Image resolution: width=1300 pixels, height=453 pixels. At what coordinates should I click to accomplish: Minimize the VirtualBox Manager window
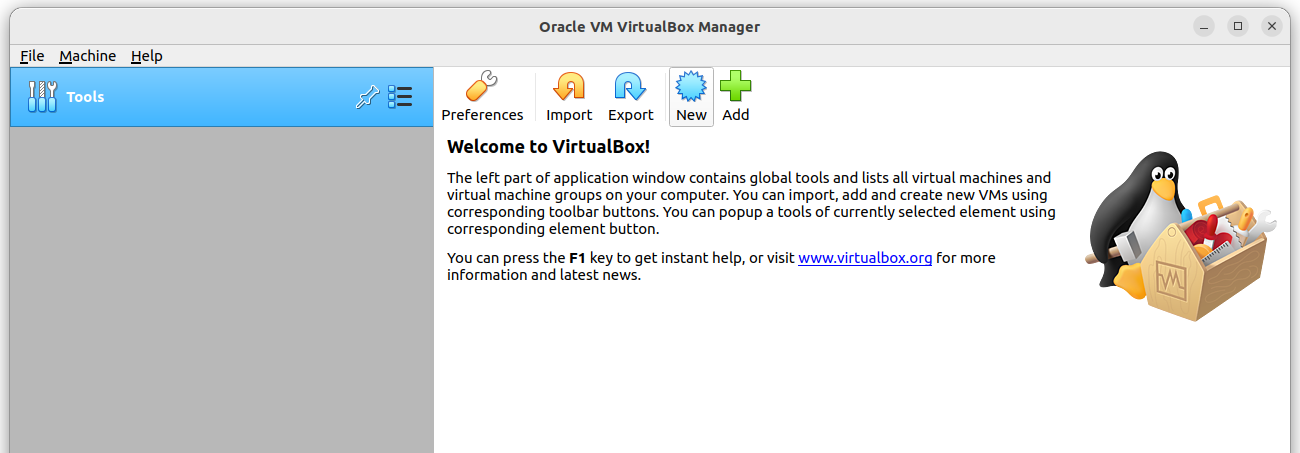(x=1204, y=26)
